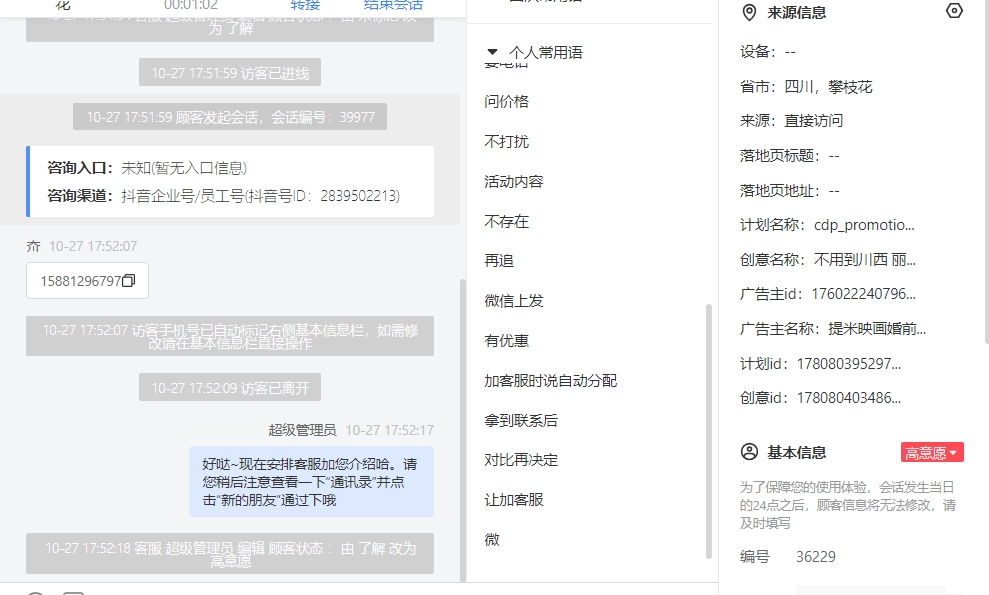
Task: Collapse the 个人常用语 phrase group
Action: click(493, 52)
